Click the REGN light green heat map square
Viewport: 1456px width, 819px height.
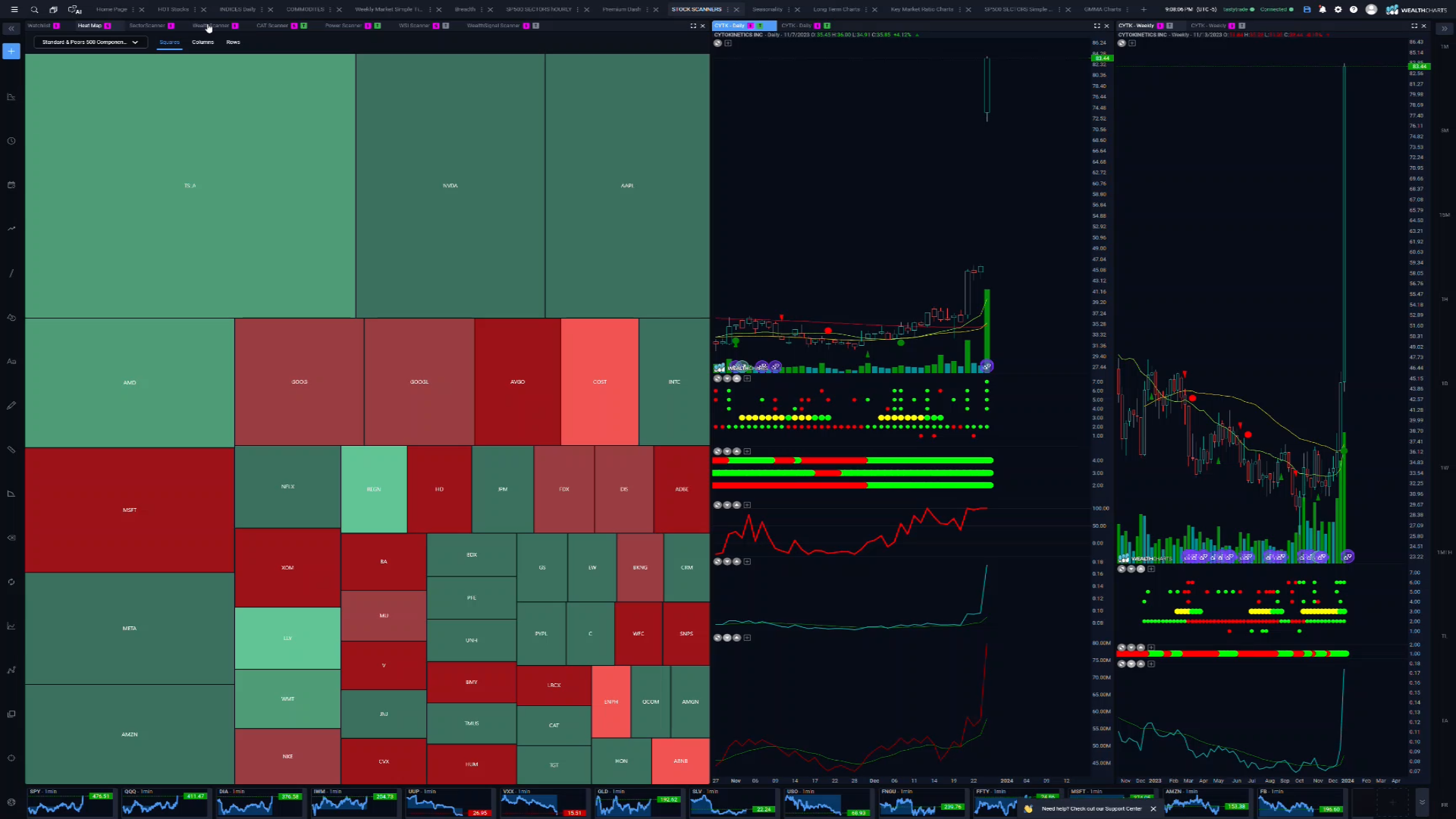(x=374, y=489)
